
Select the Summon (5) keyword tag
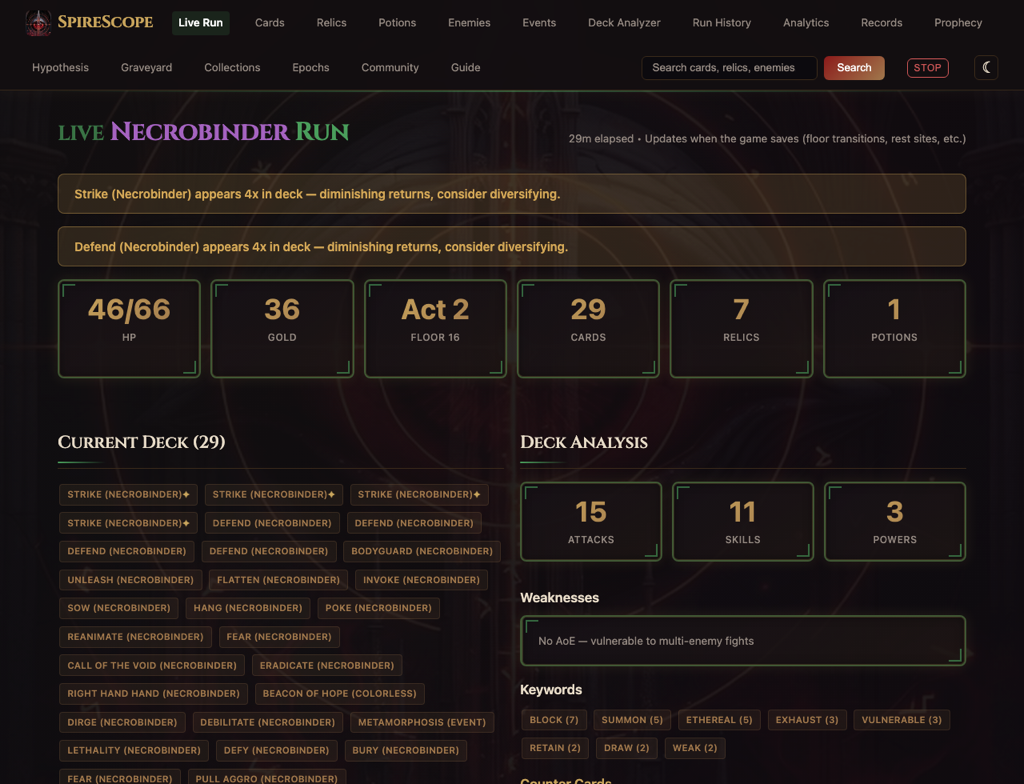(632, 720)
